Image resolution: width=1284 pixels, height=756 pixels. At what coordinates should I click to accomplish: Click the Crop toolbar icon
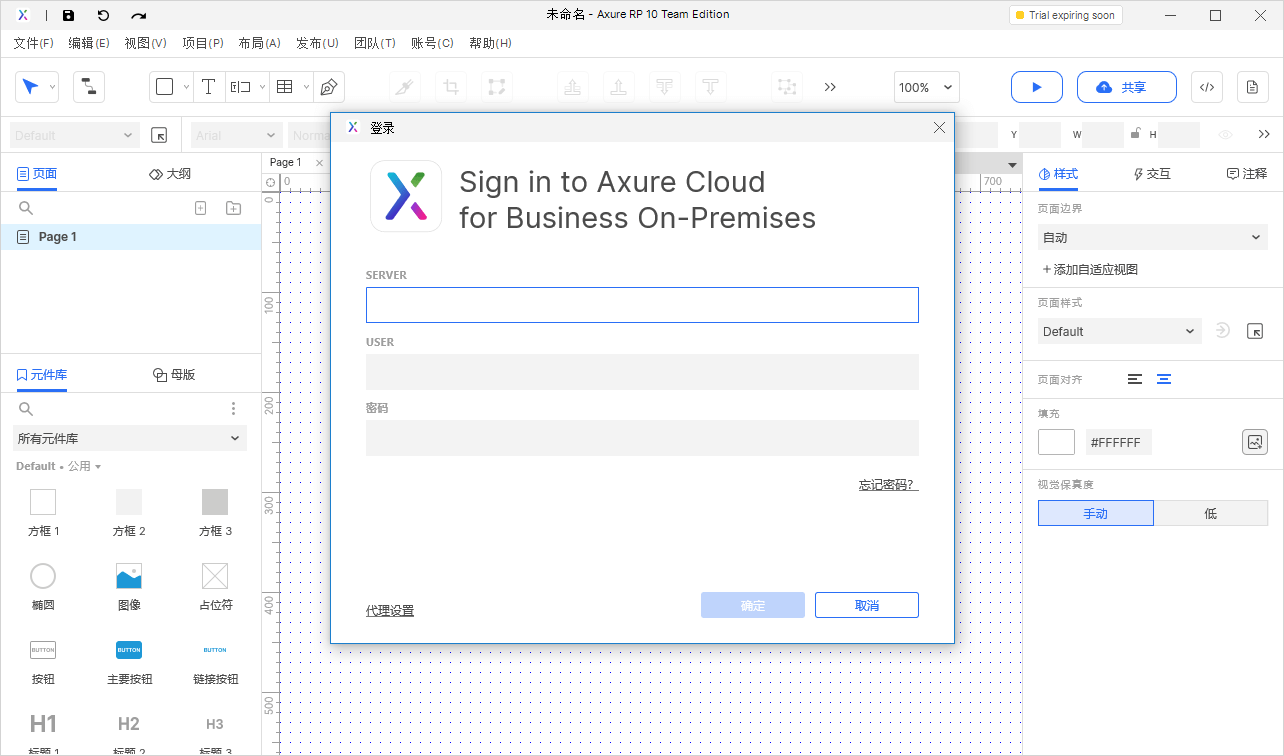point(451,87)
